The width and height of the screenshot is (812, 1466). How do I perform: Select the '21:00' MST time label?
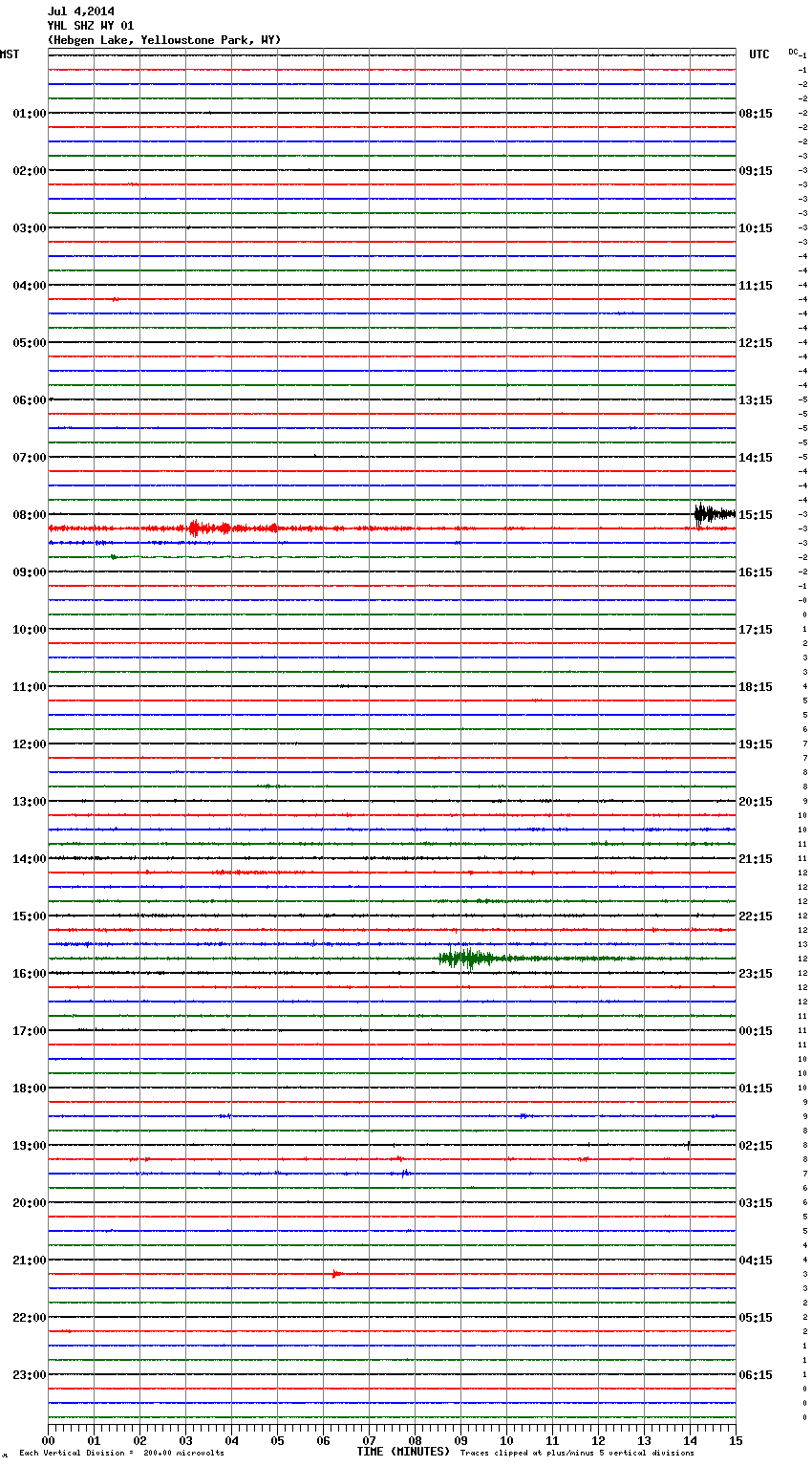pyautogui.click(x=30, y=1261)
